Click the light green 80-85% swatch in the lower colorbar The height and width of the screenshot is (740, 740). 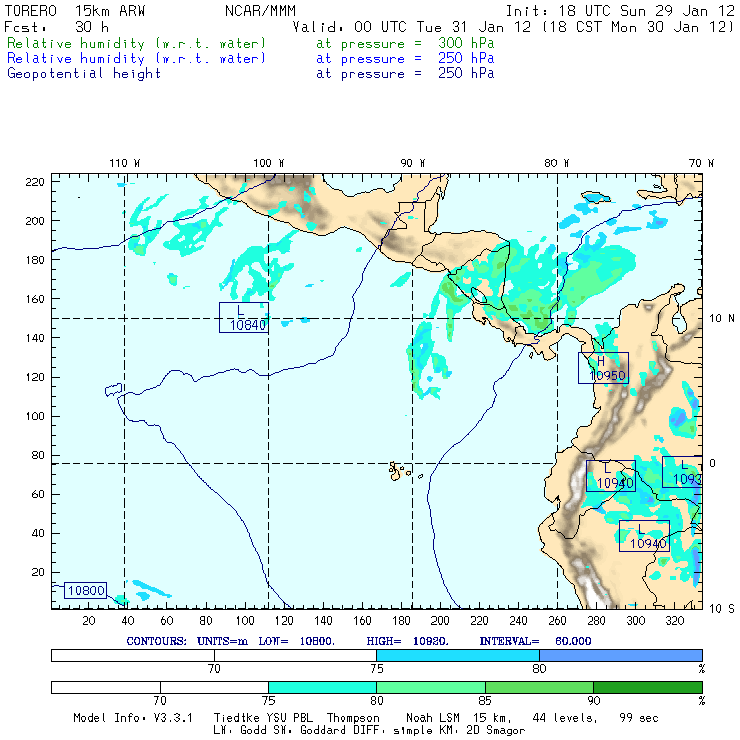pyautogui.click(x=431, y=687)
